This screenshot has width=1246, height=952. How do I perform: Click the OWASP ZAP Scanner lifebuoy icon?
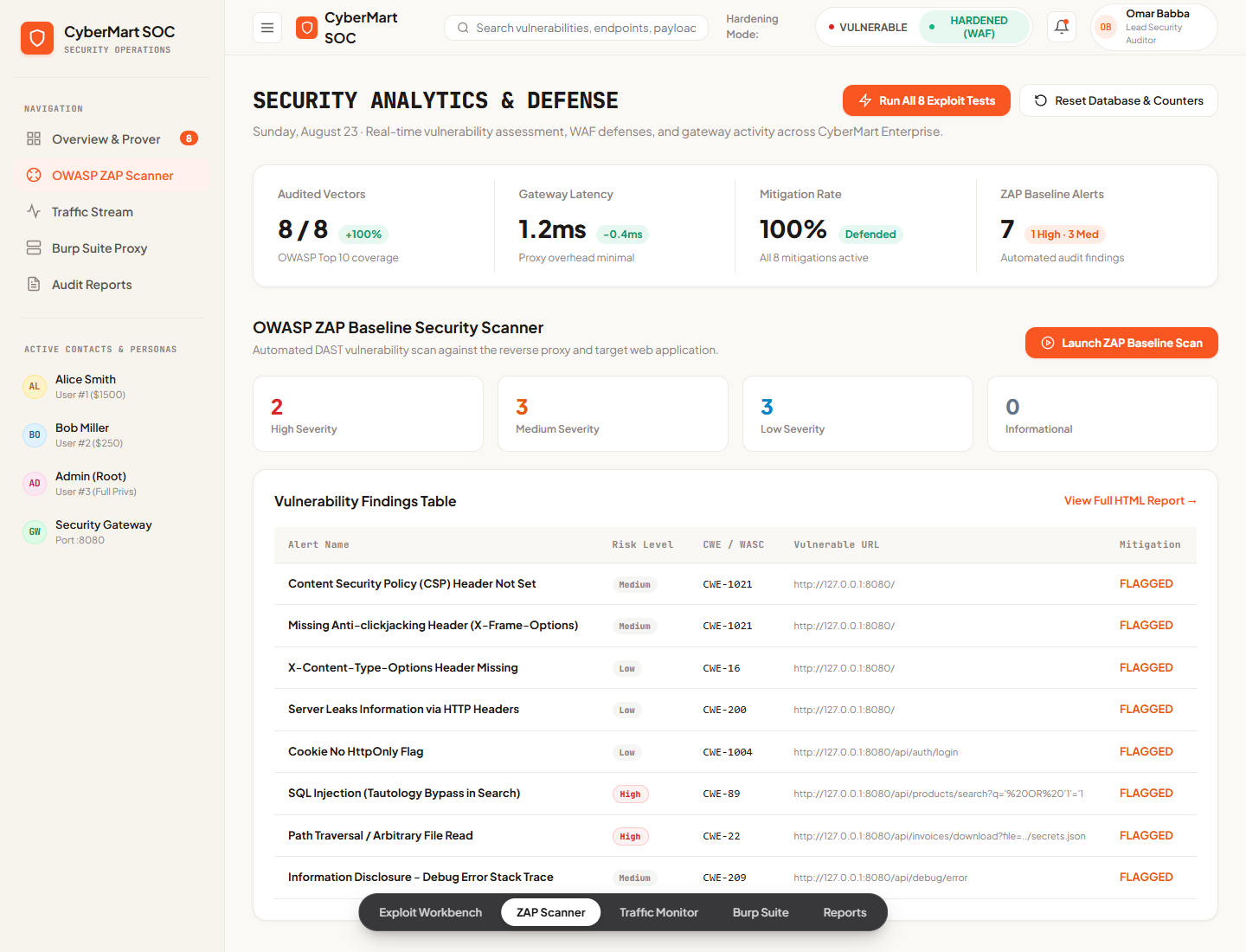pos(34,175)
